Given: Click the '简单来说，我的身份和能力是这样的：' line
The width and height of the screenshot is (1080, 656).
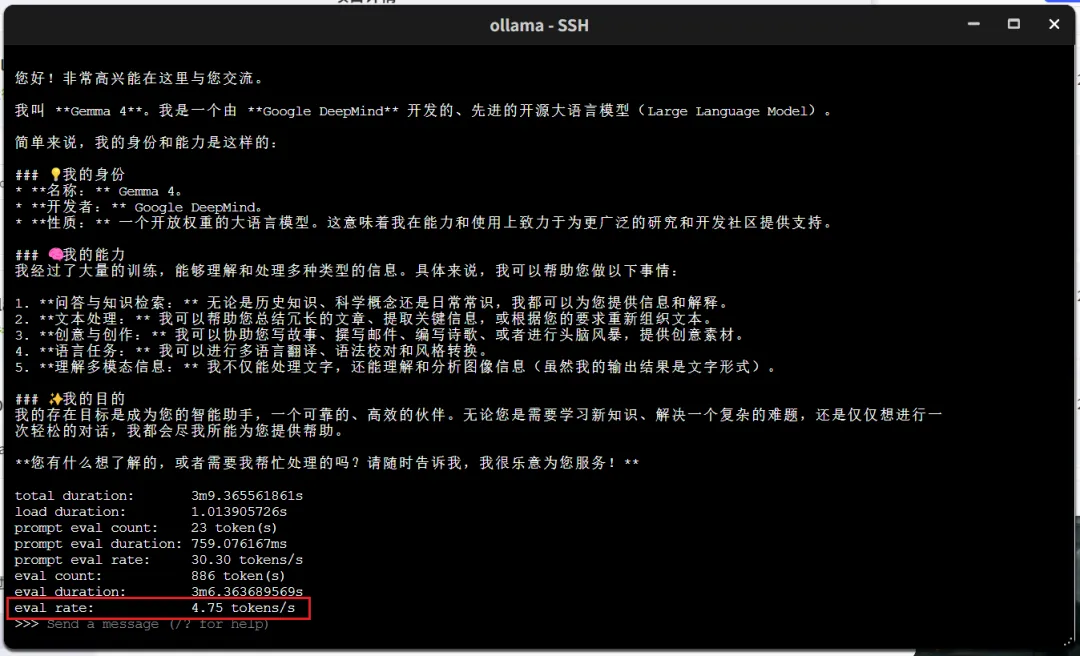Looking at the screenshot, I should 147,143.
